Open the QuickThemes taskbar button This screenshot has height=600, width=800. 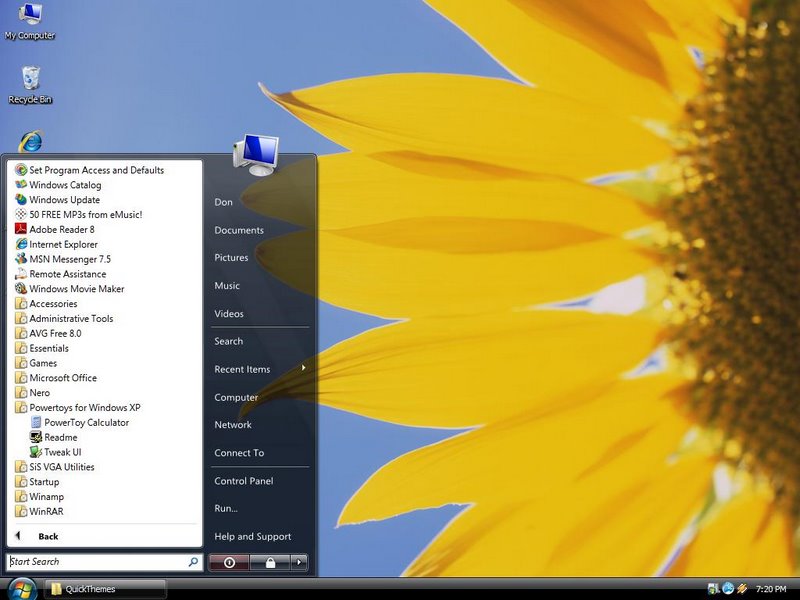click(x=105, y=589)
